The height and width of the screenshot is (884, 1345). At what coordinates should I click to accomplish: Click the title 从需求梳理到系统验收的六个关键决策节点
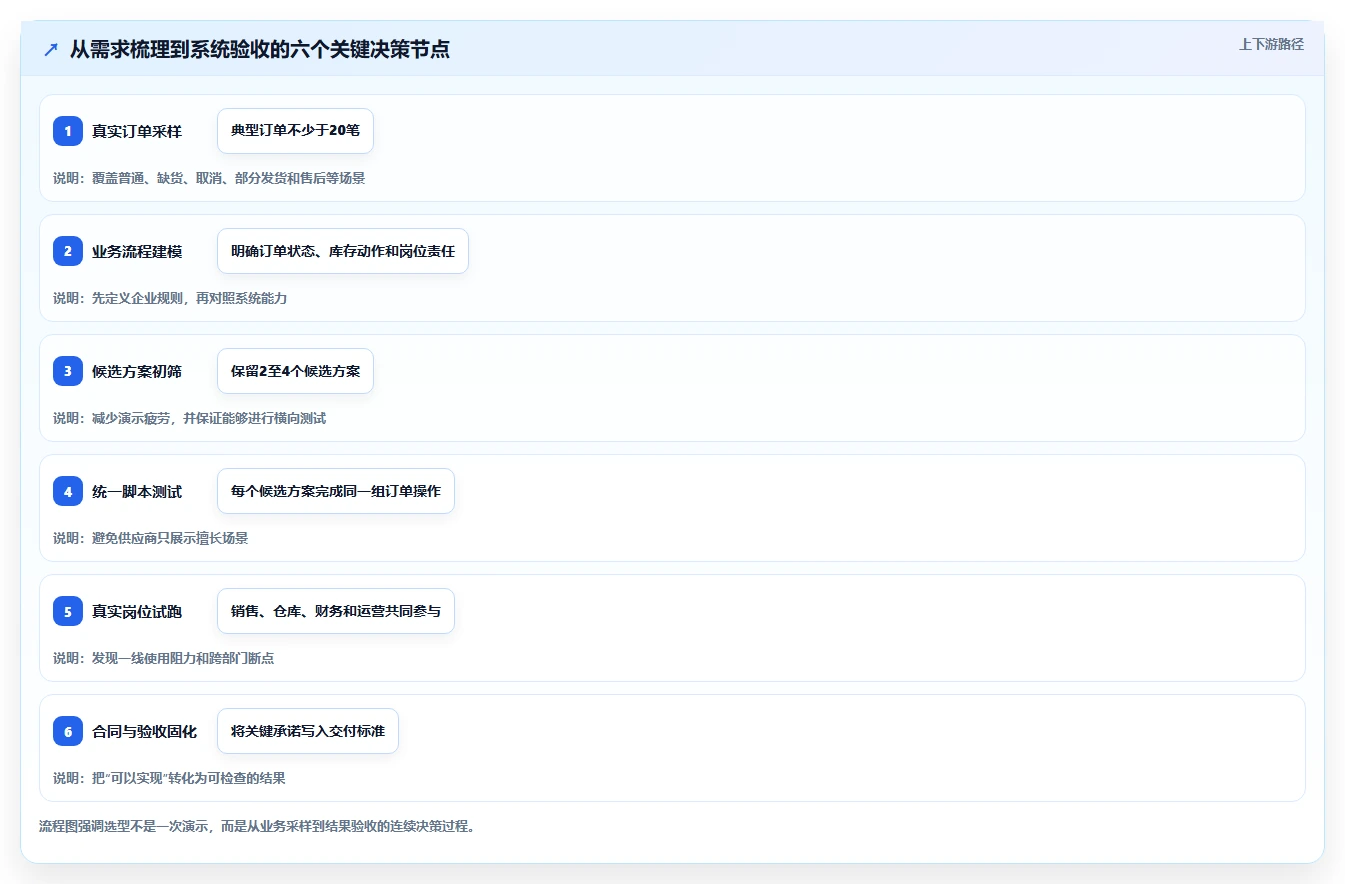pyautogui.click(x=260, y=50)
